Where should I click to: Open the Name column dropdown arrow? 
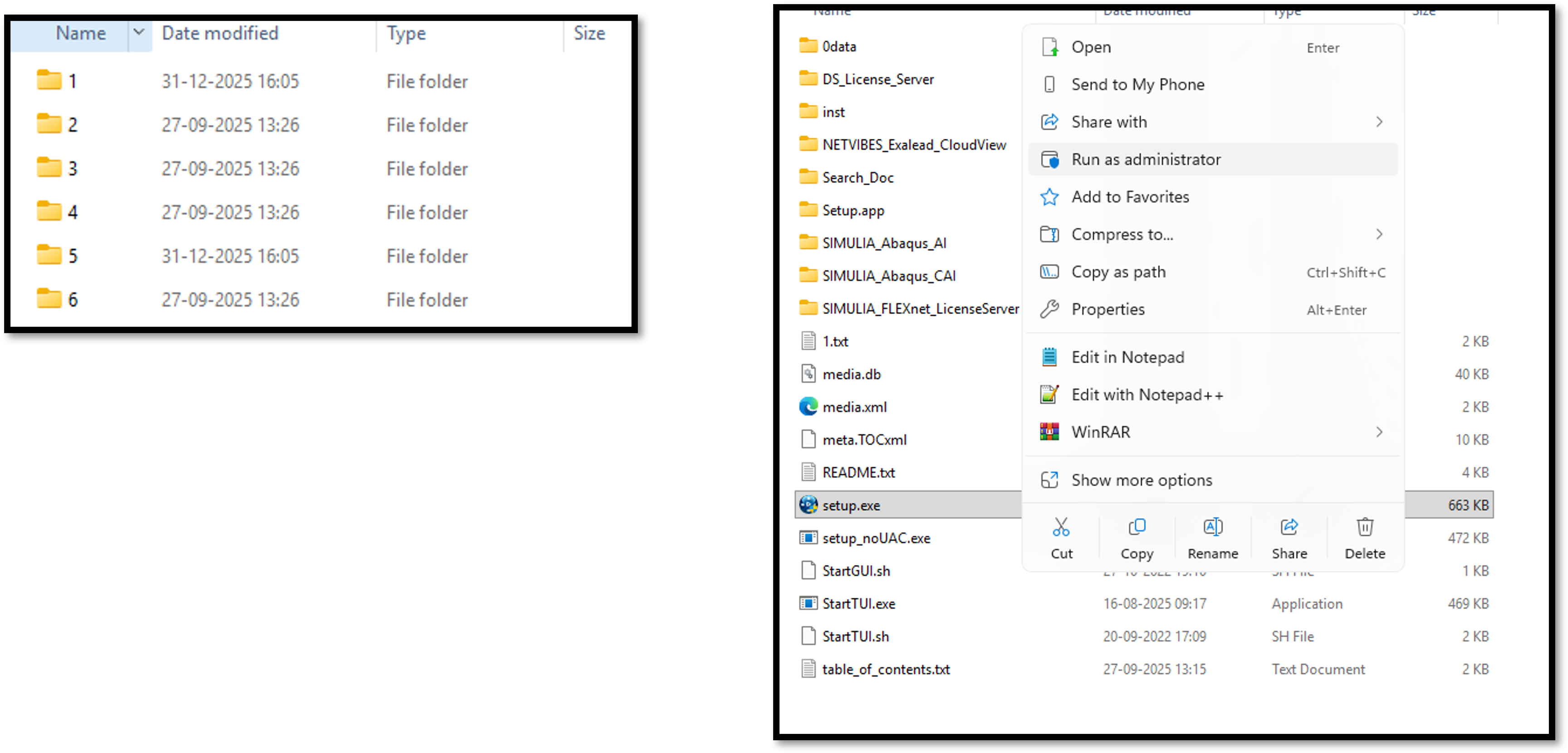[x=139, y=32]
